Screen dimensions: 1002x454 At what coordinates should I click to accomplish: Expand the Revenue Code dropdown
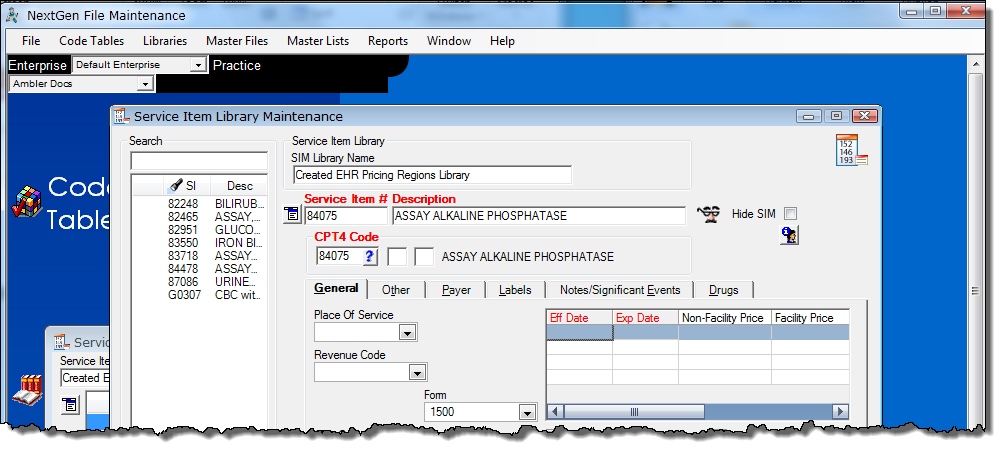point(417,372)
